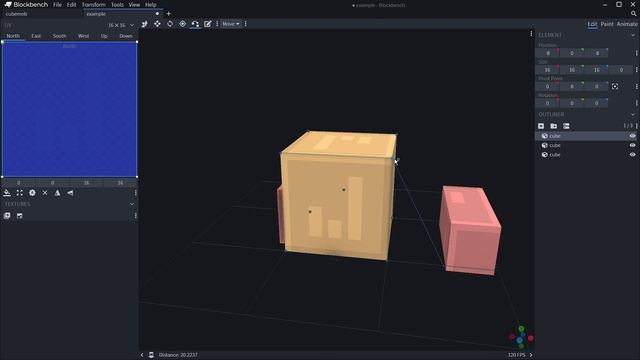
Task: Switch to Animate mode
Action: (627, 24)
